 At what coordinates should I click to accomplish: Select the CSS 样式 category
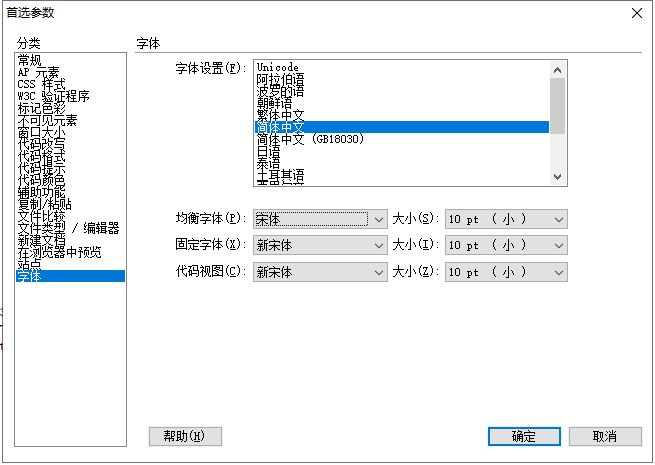[42, 85]
